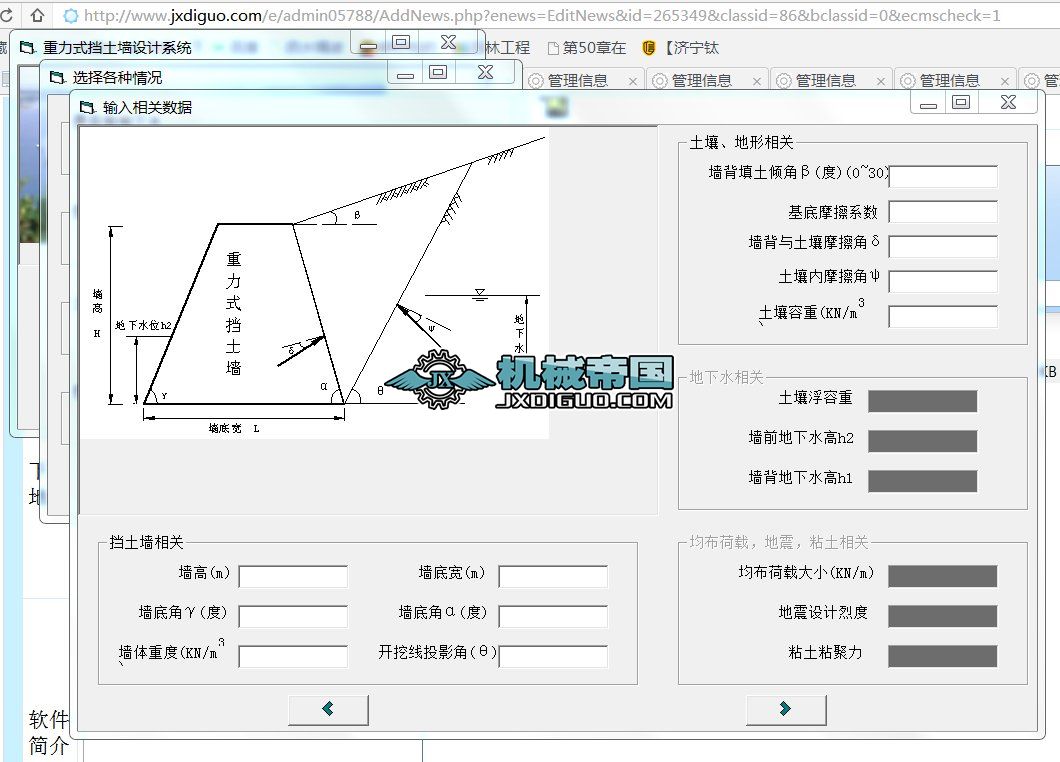1060x762 pixels.
Task: Click the disabled 墙前地下水高h2 field
Action: (x=923, y=441)
